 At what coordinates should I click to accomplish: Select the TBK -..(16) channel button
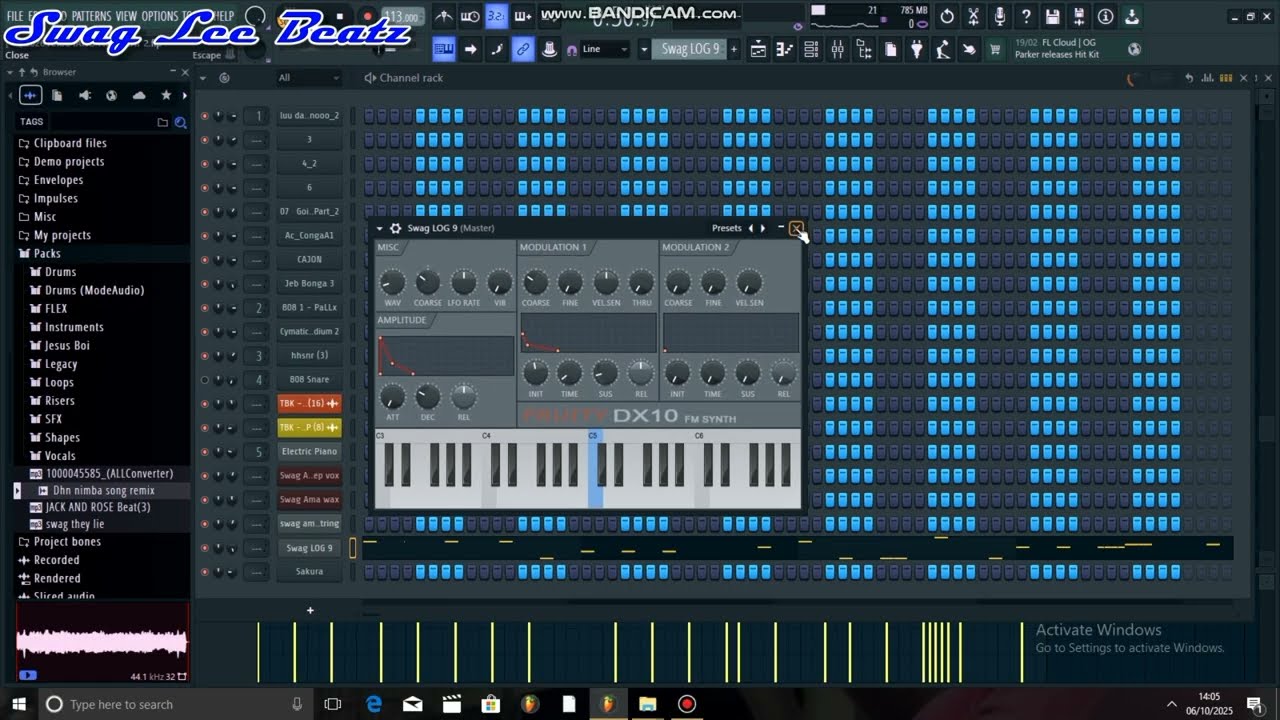click(x=309, y=404)
